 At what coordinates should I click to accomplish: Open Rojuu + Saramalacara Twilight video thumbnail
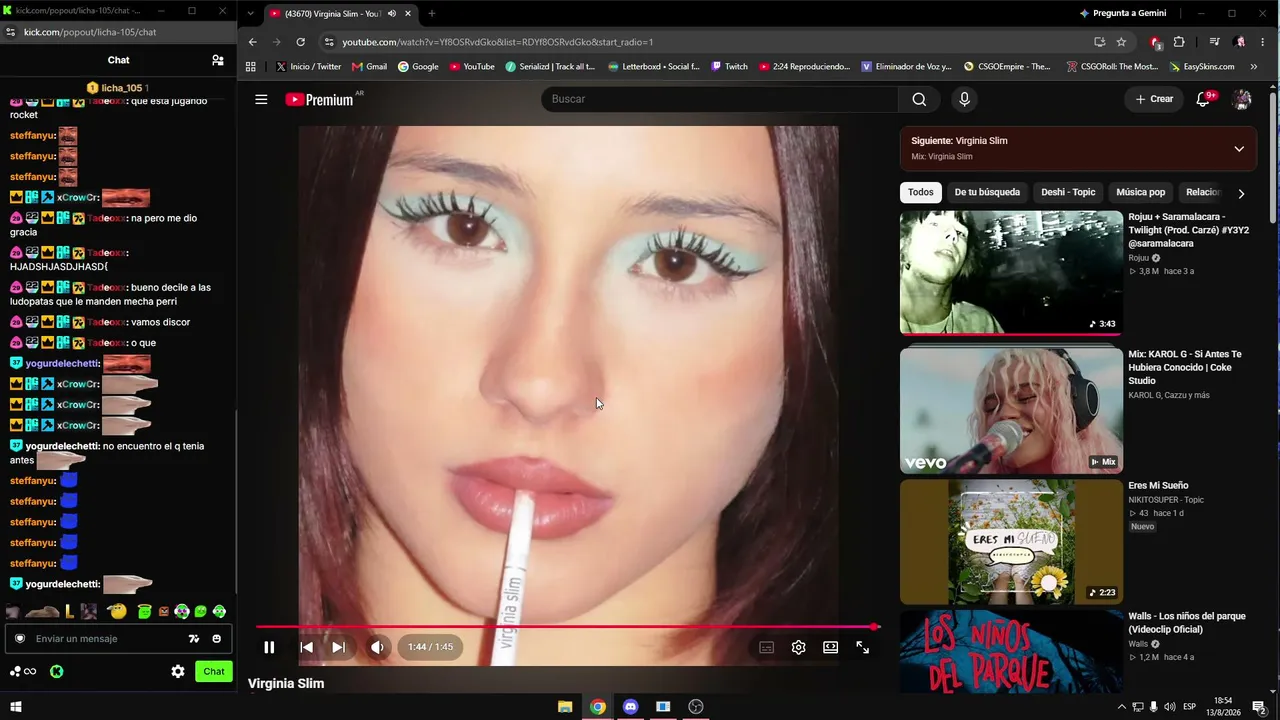1011,272
